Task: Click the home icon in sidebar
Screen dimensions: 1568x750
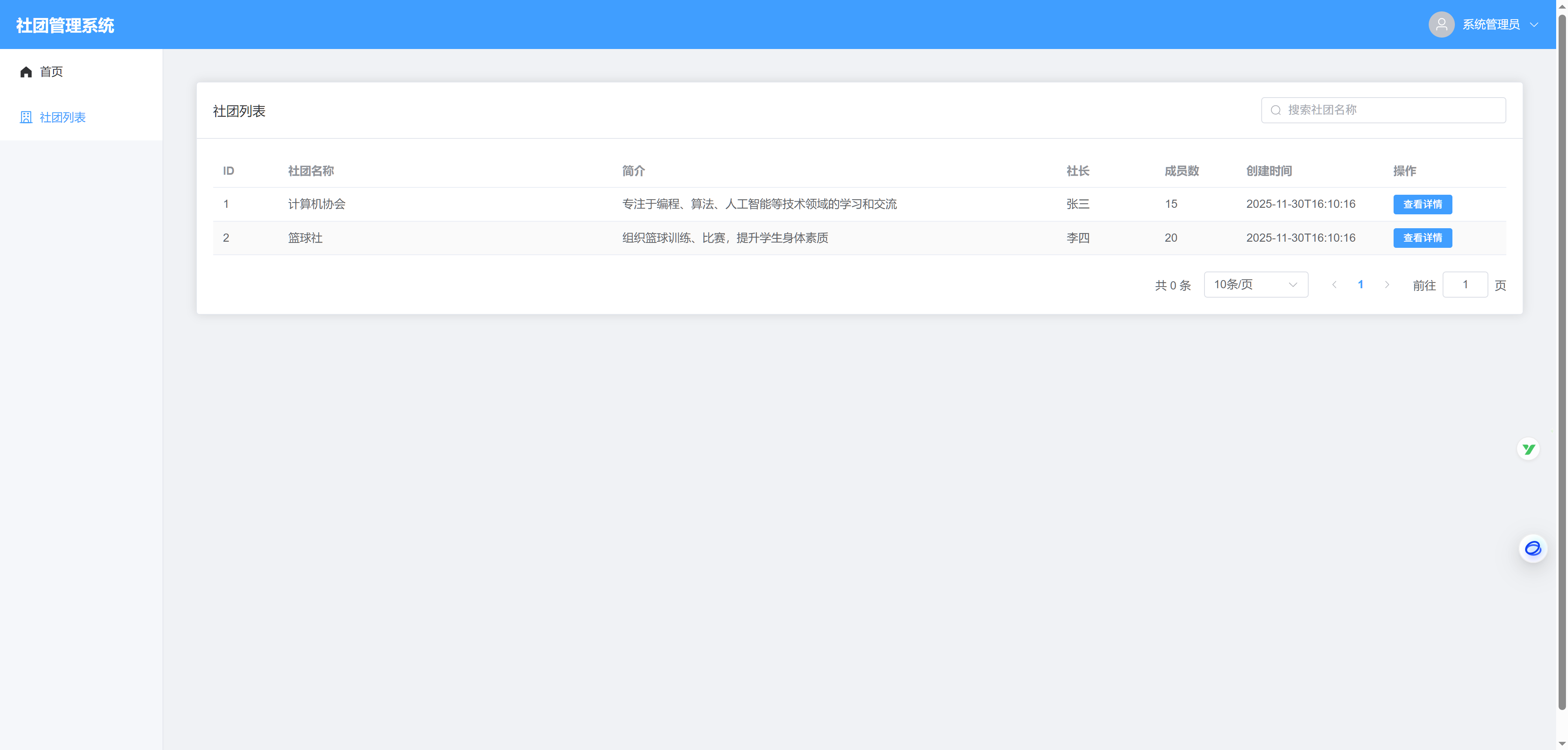Action: [x=26, y=72]
